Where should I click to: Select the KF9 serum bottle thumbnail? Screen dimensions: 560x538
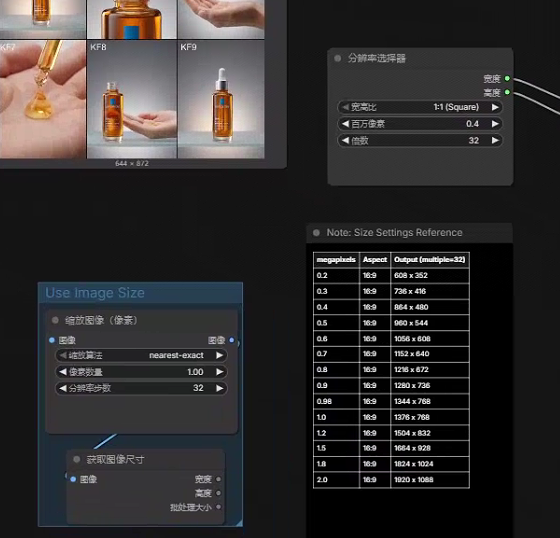(x=221, y=99)
